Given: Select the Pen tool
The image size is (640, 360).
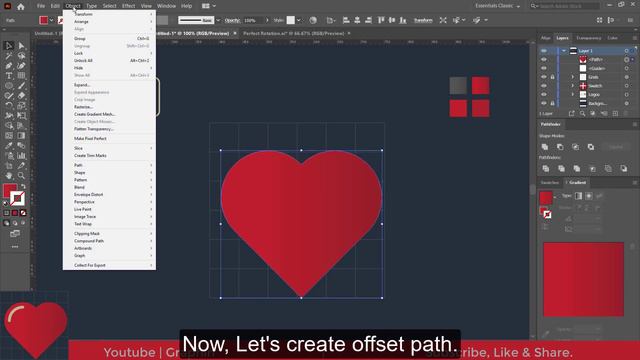Looking at the screenshot, I should (x=9, y=66).
